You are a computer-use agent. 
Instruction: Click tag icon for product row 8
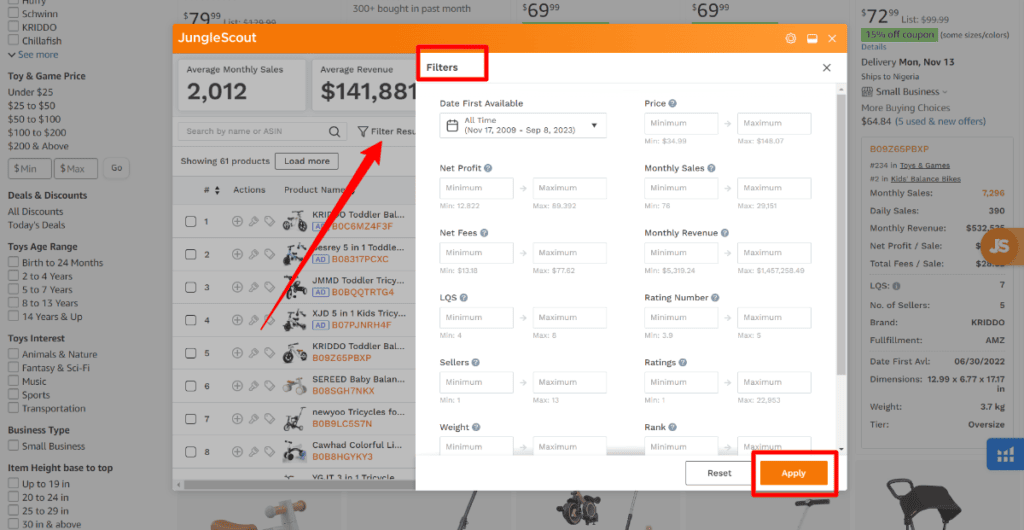(x=269, y=452)
